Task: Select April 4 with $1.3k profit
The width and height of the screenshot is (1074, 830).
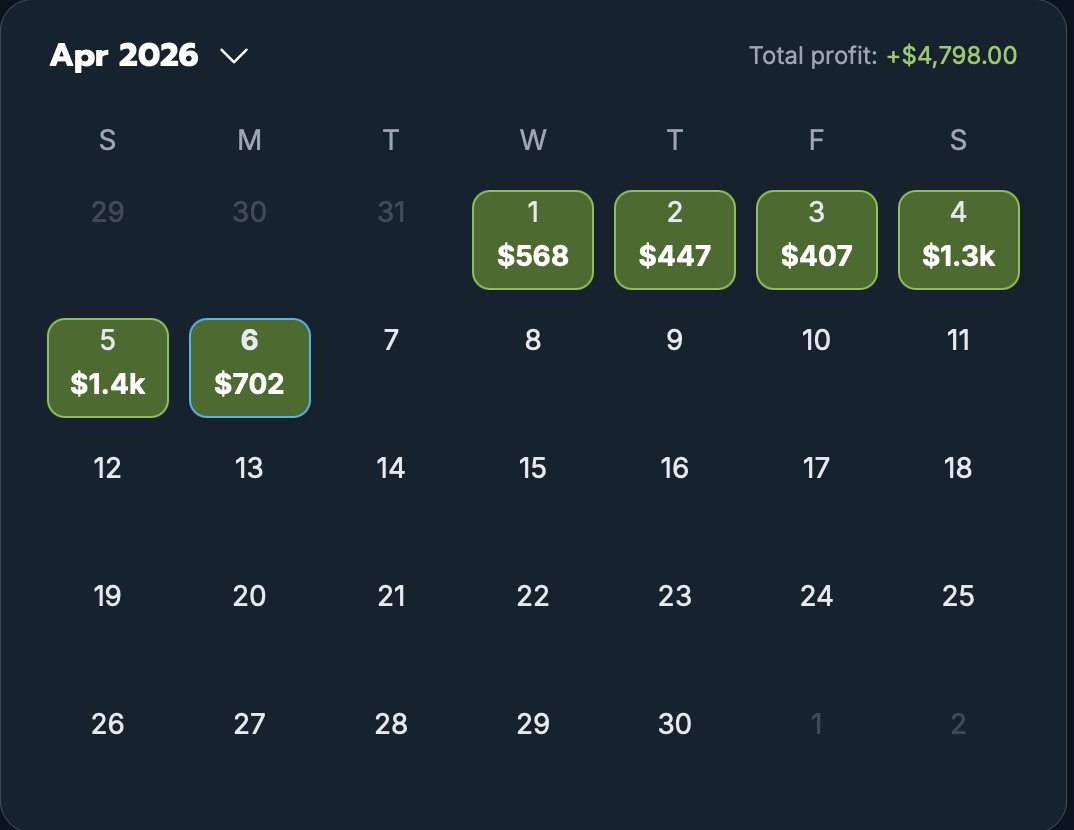Action: pos(958,240)
